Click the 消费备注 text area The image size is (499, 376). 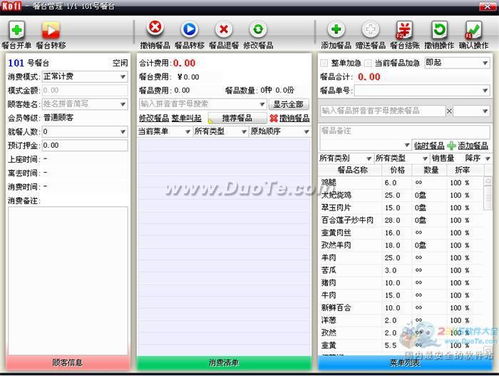pyautogui.click(x=68, y=281)
